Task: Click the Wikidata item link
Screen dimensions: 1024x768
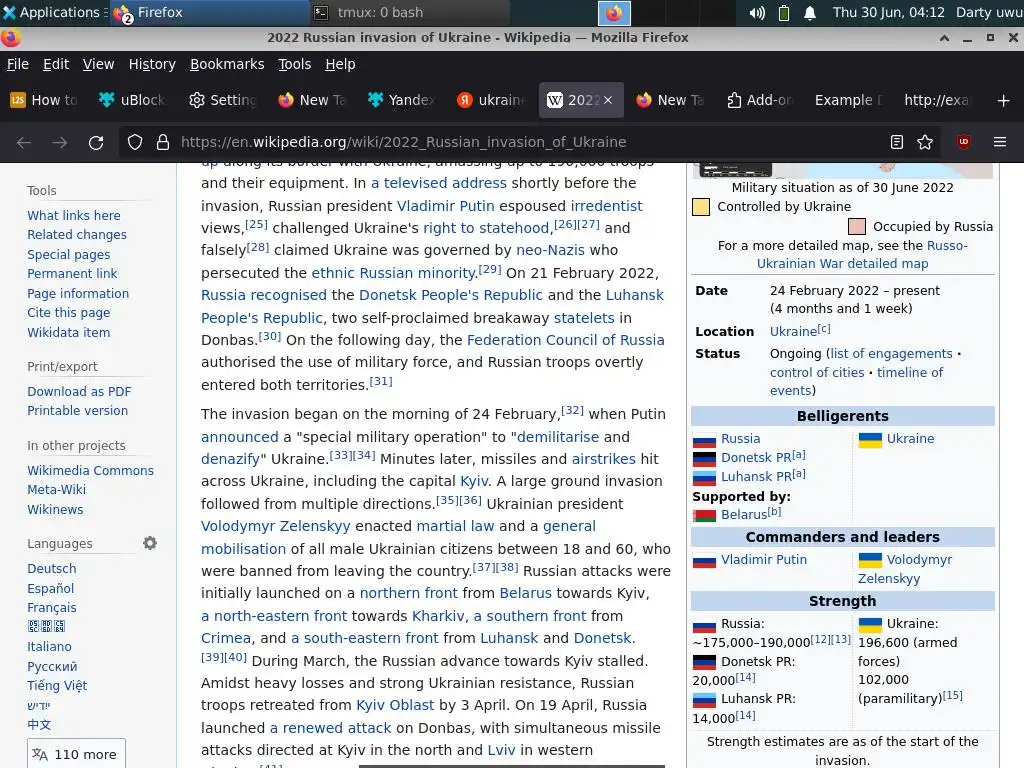Action: (69, 332)
